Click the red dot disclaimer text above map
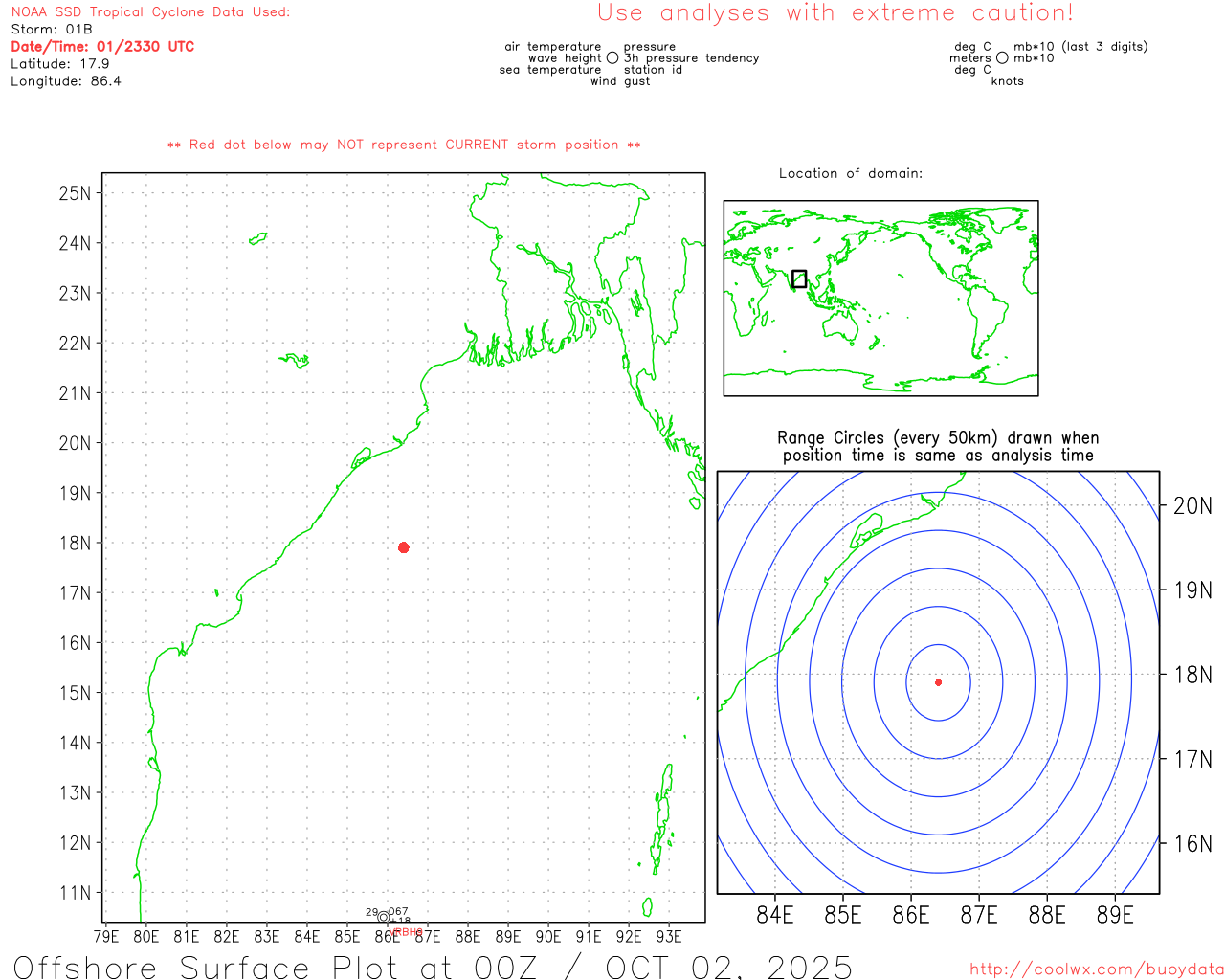The image size is (1225, 980). [x=404, y=145]
